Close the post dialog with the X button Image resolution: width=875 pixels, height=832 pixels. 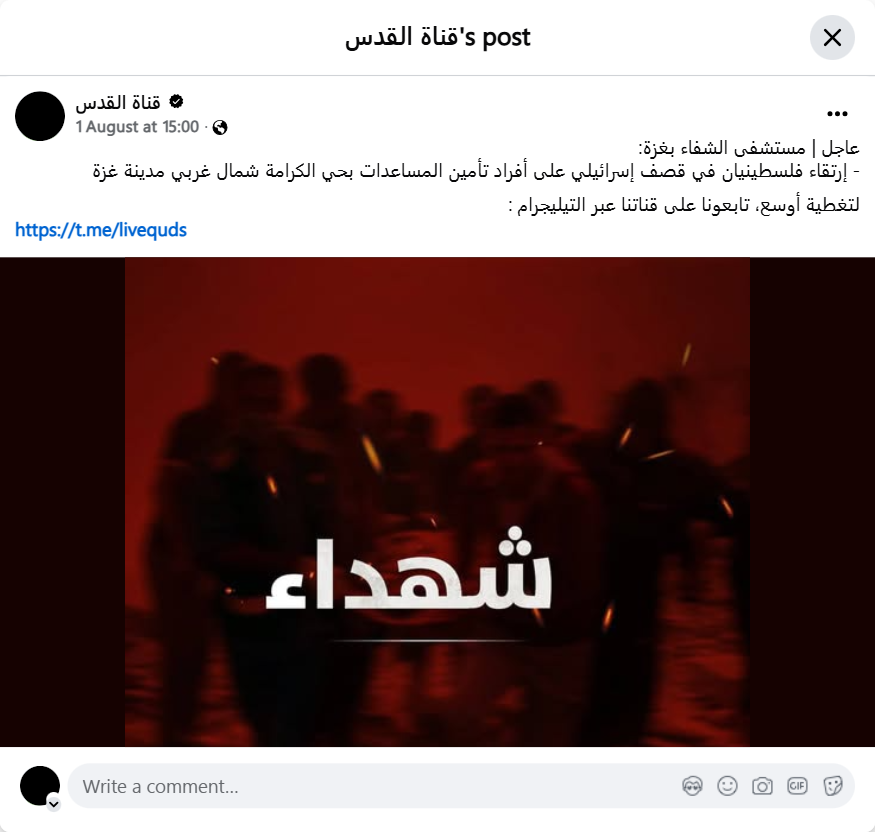click(832, 37)
